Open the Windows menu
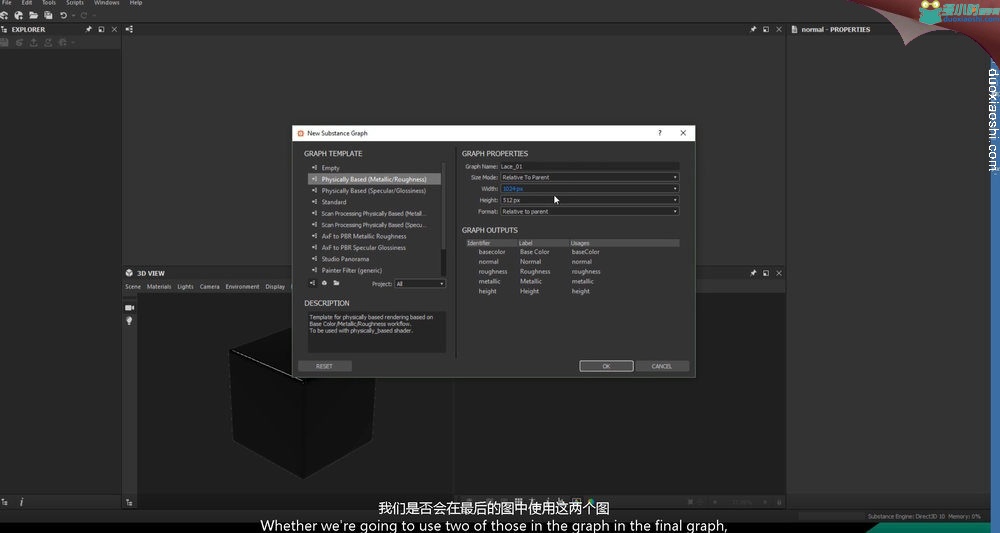The image size is (1000, 533). (107, 3)
